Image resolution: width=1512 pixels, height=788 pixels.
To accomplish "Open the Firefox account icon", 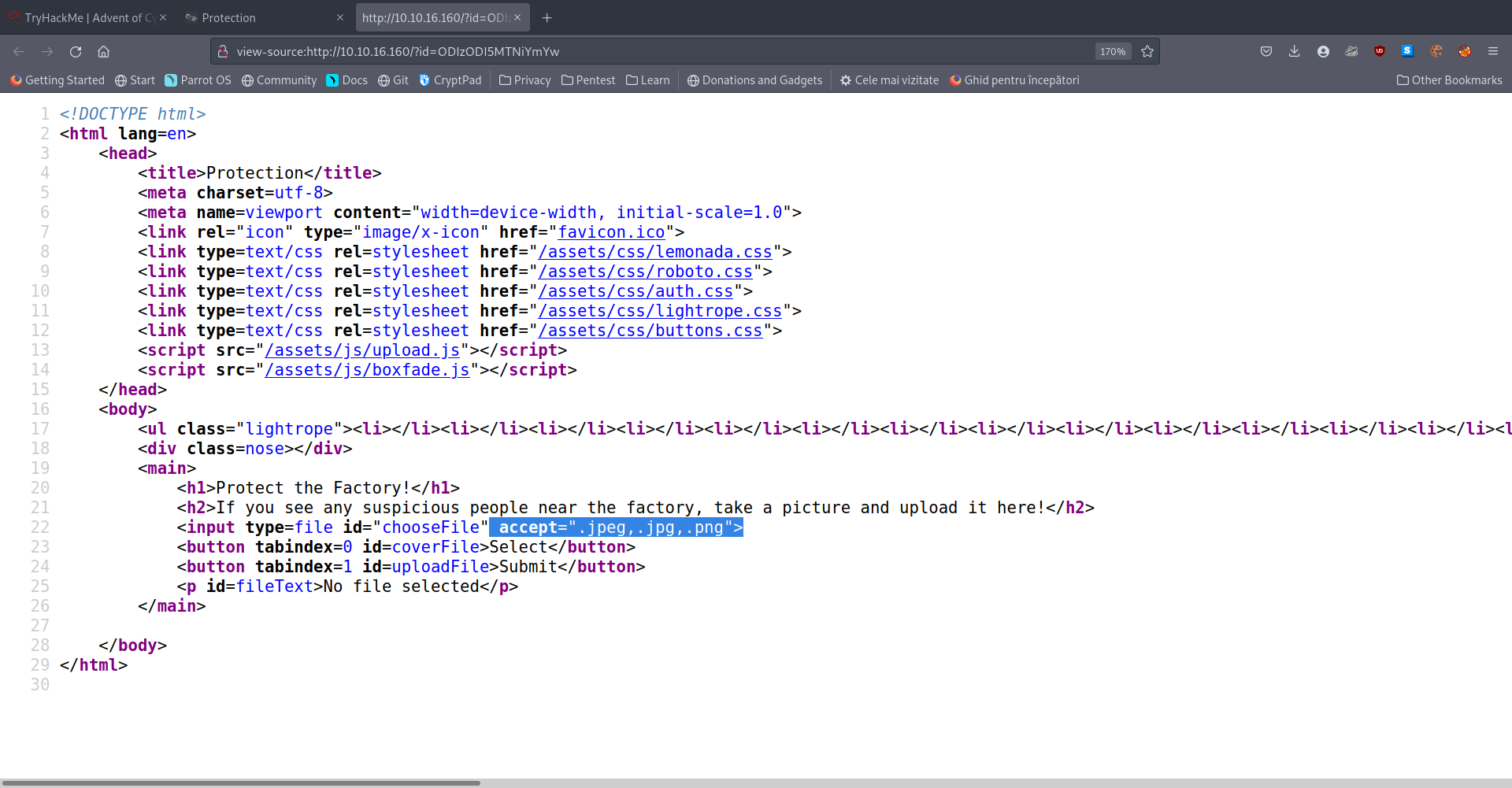I will pos(1323,52).
